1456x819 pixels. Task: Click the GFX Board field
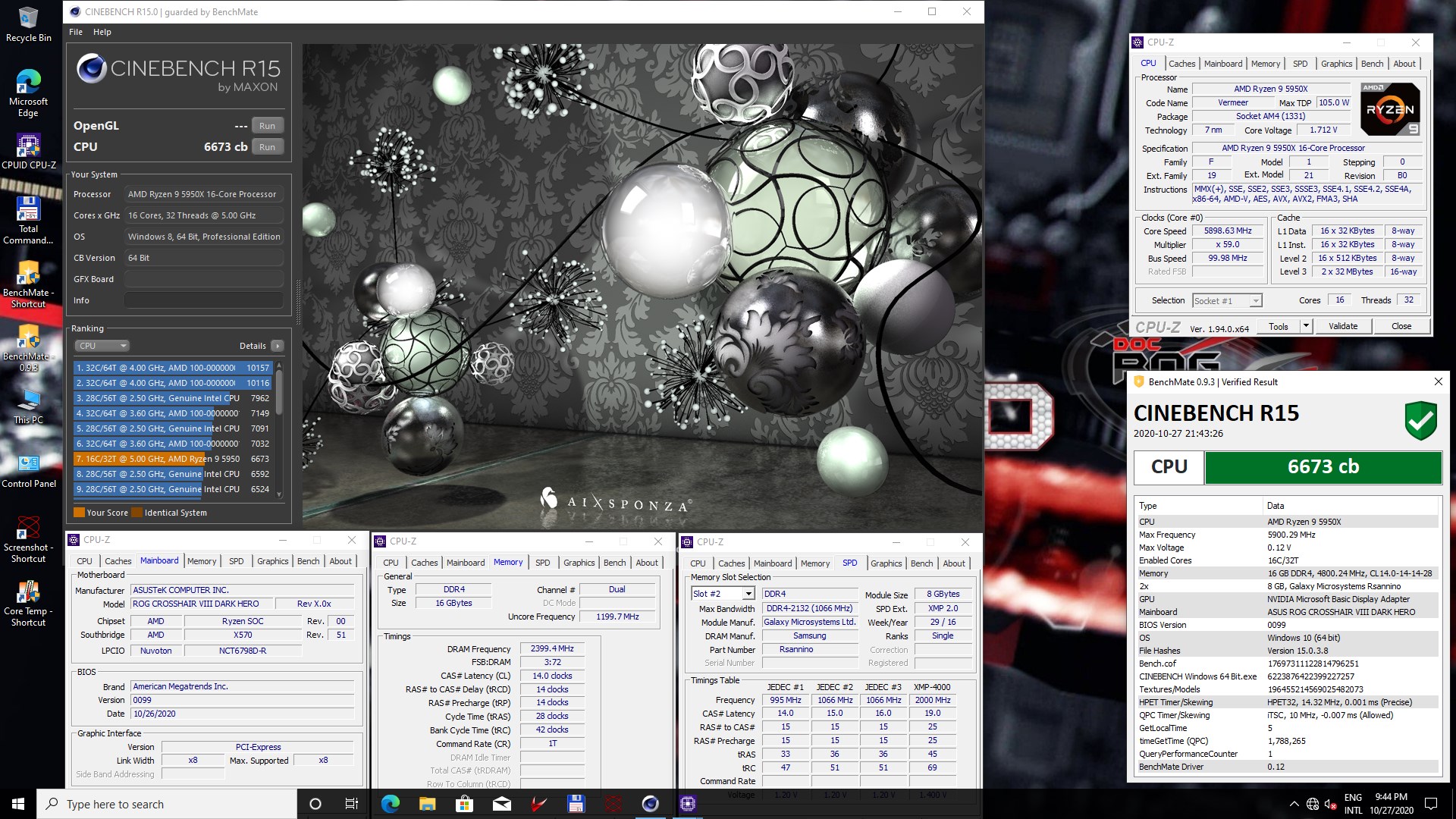tap(204, 279)
